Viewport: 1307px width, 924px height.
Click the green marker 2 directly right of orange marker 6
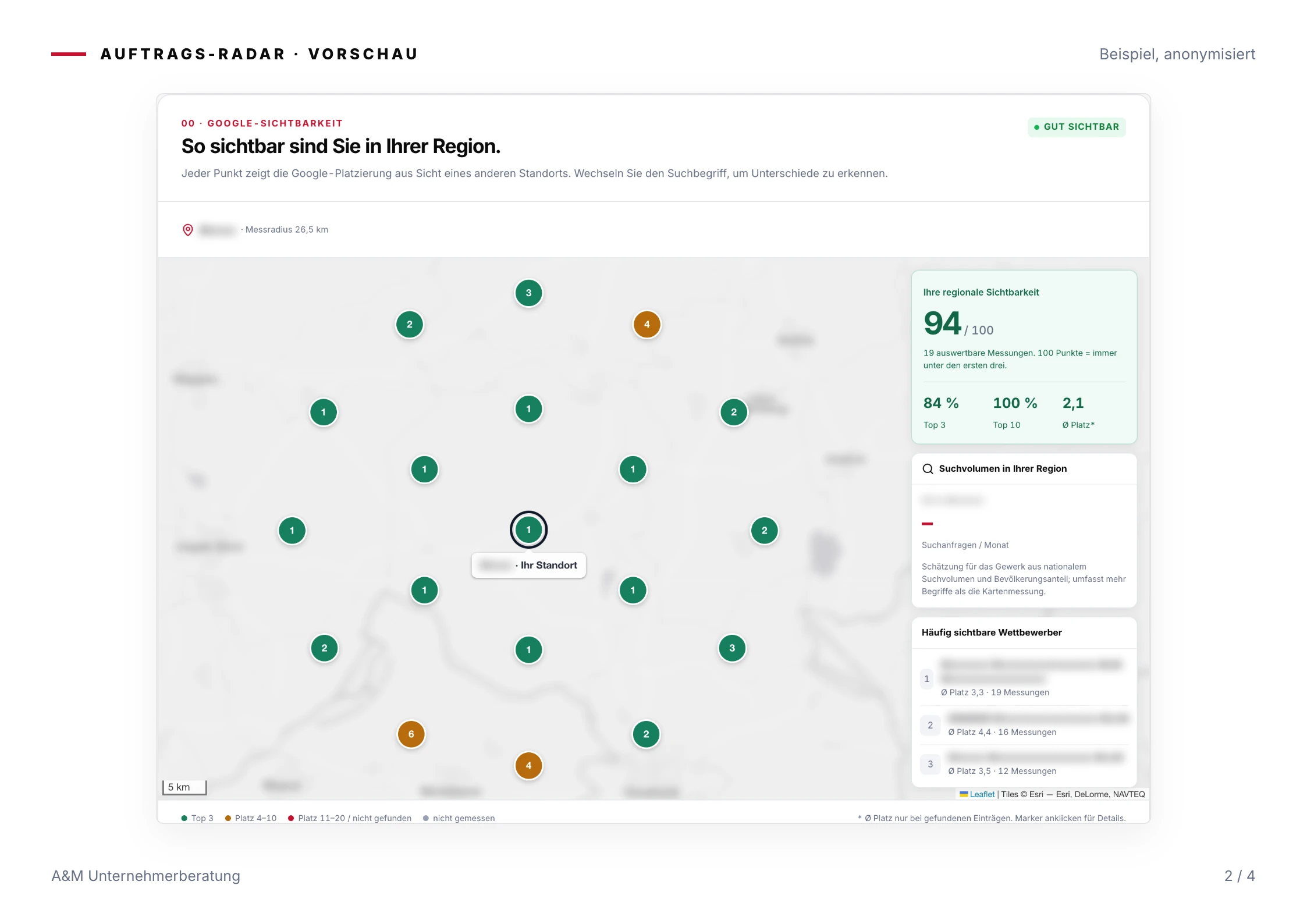(x=646, y=734)
